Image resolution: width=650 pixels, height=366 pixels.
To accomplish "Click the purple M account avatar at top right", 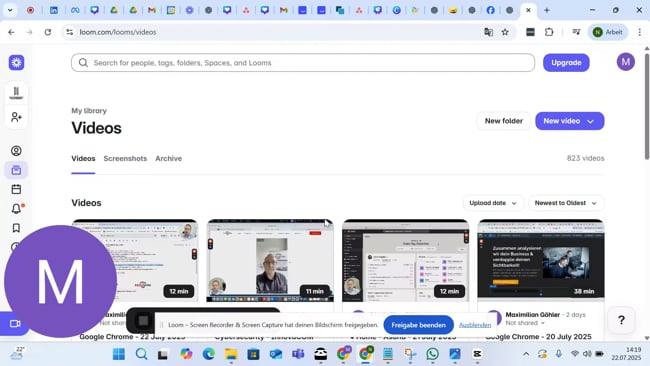I will click(x=626, y=62).
